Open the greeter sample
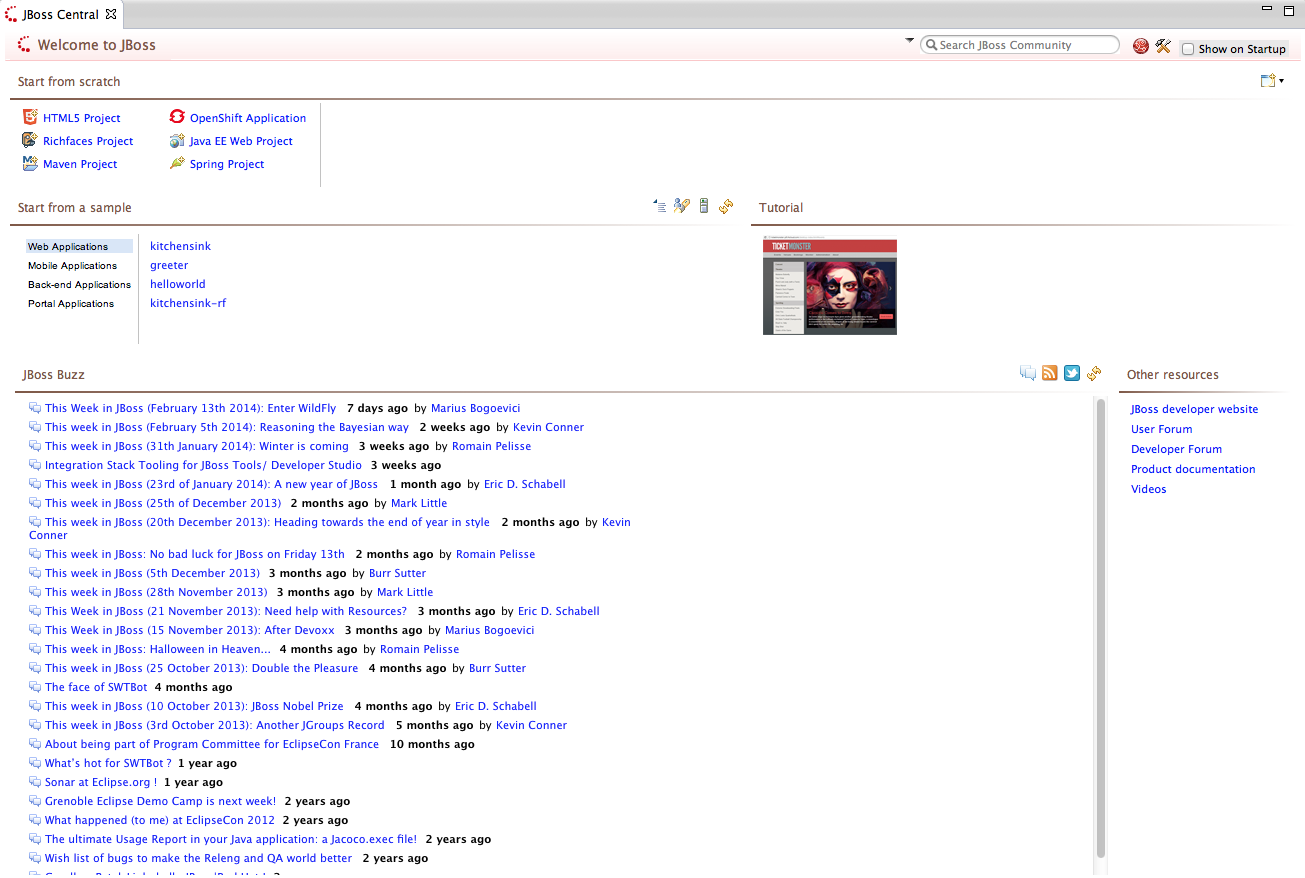The width and height of the screenshot is (1305, 878). pyautogui.click(x=169, y=265)
